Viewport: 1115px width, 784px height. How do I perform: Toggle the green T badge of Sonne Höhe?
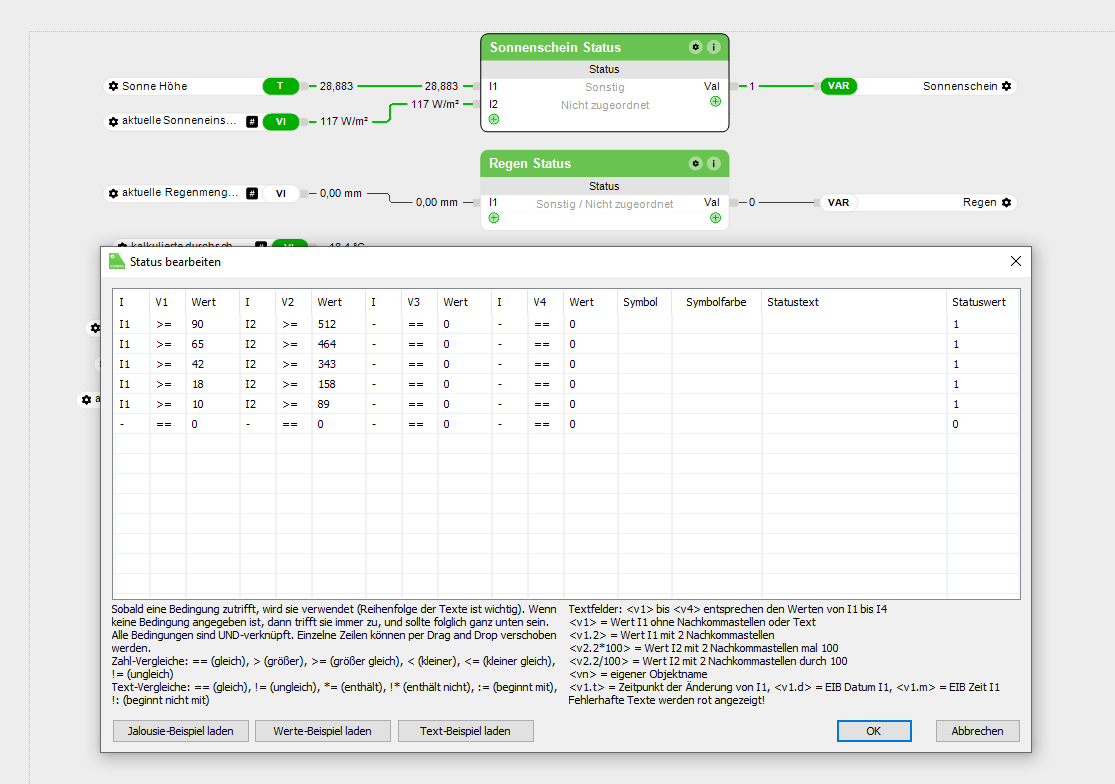click(280, 86)
